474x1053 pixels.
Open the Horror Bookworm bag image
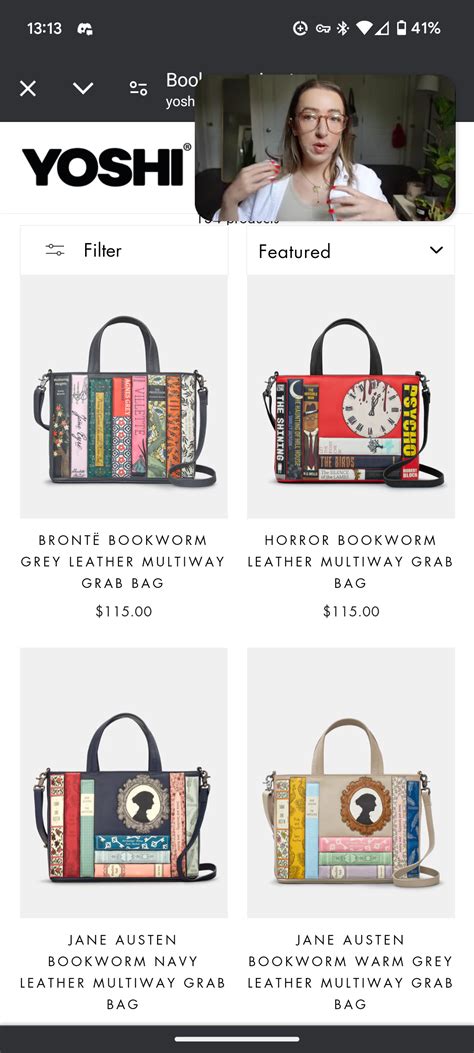(350, 397)
